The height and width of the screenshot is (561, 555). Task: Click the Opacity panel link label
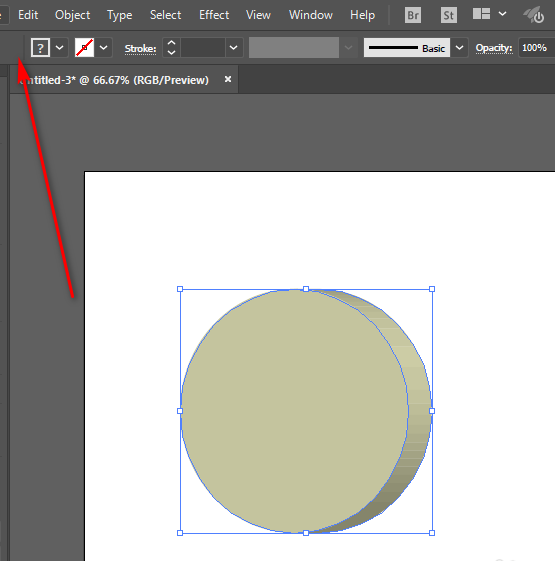point(494,48)
